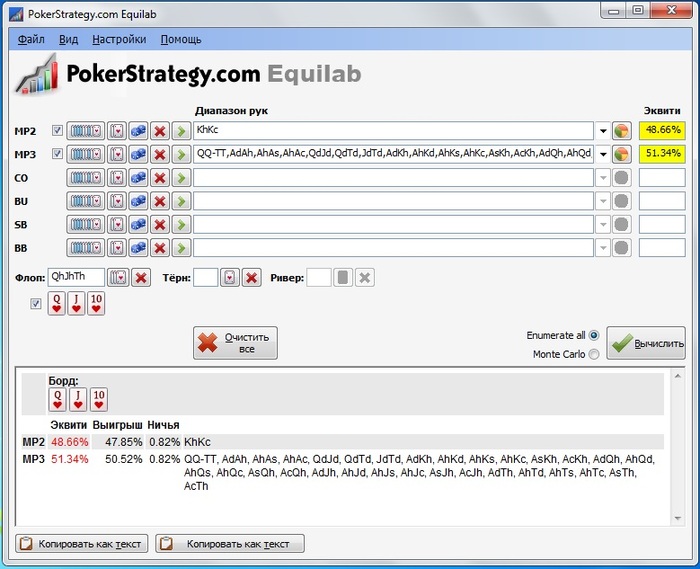Click the grey CO equity chart button
Image resolution: width=700 pixels, height=569 pixels.
pyautogui.click(x=621, y=178)
